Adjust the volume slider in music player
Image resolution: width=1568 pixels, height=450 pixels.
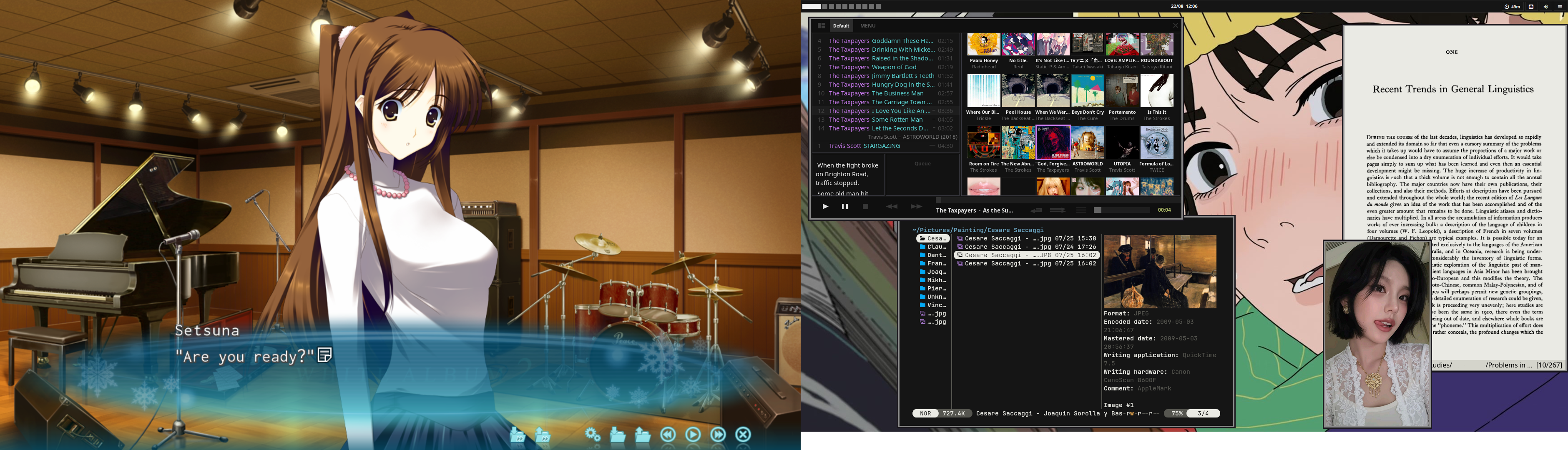click(1121, 210)
